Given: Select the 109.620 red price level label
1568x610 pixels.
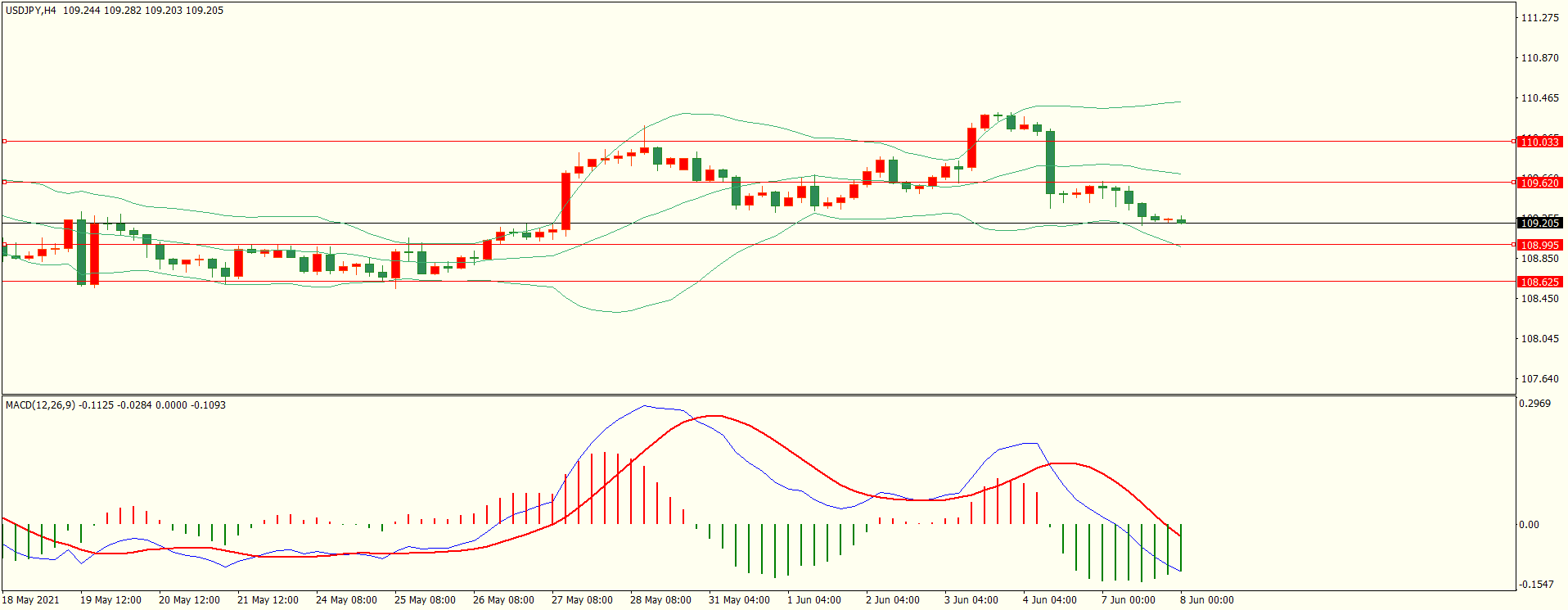Looking at the screenshot, I should [1539, 183].
